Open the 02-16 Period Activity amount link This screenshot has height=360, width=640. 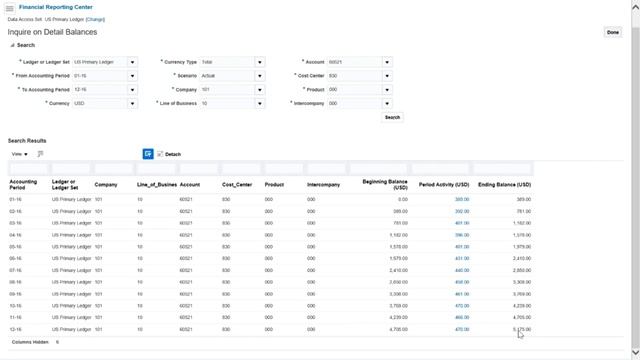(x=462, y=211)
